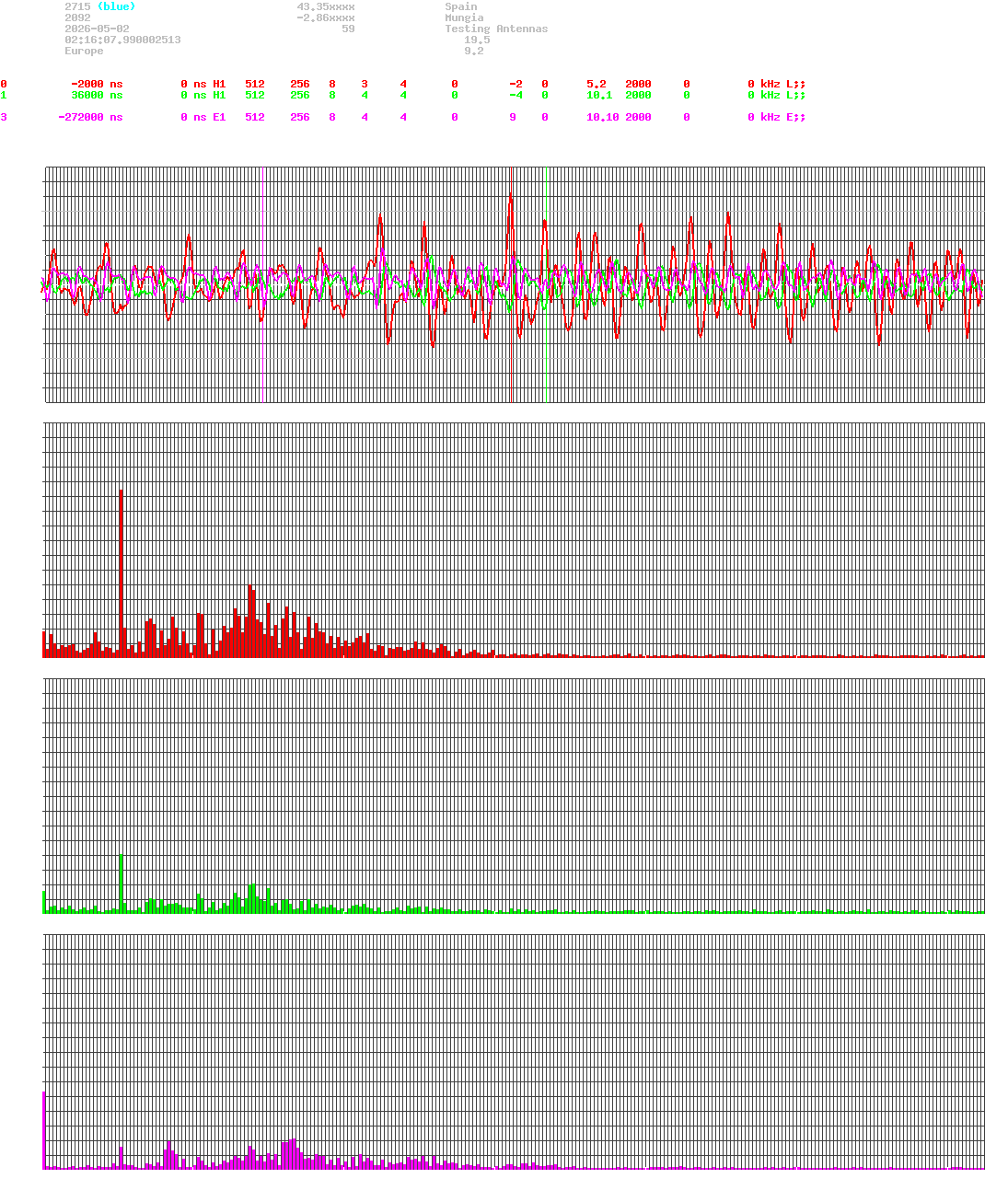Click the gain value "5.2" in the red row
The height and width of the screenshot is (1190, 1008).
pyautogui.click(x=597, y=84)
